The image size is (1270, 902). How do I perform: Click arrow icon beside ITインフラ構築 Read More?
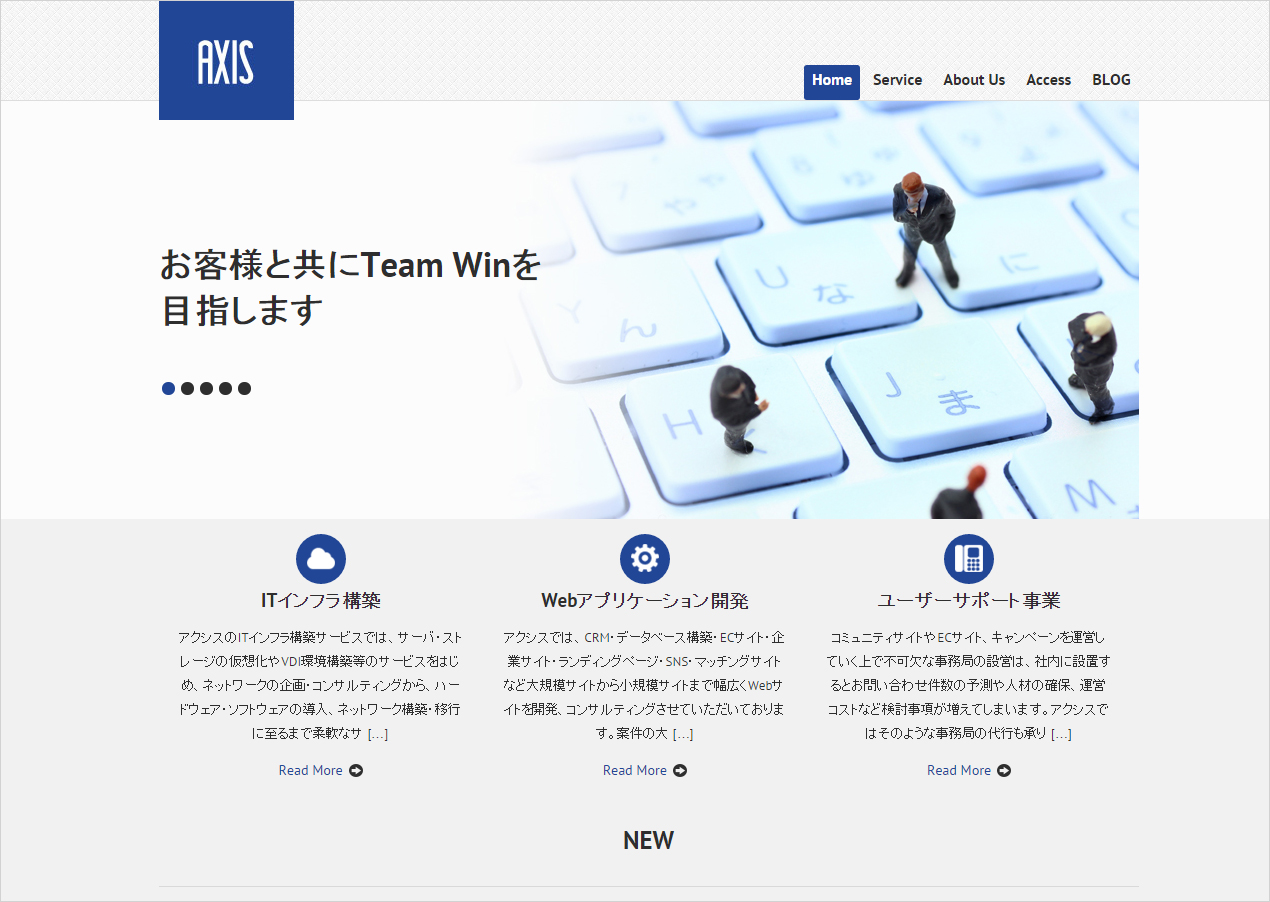tap(356, 771)
